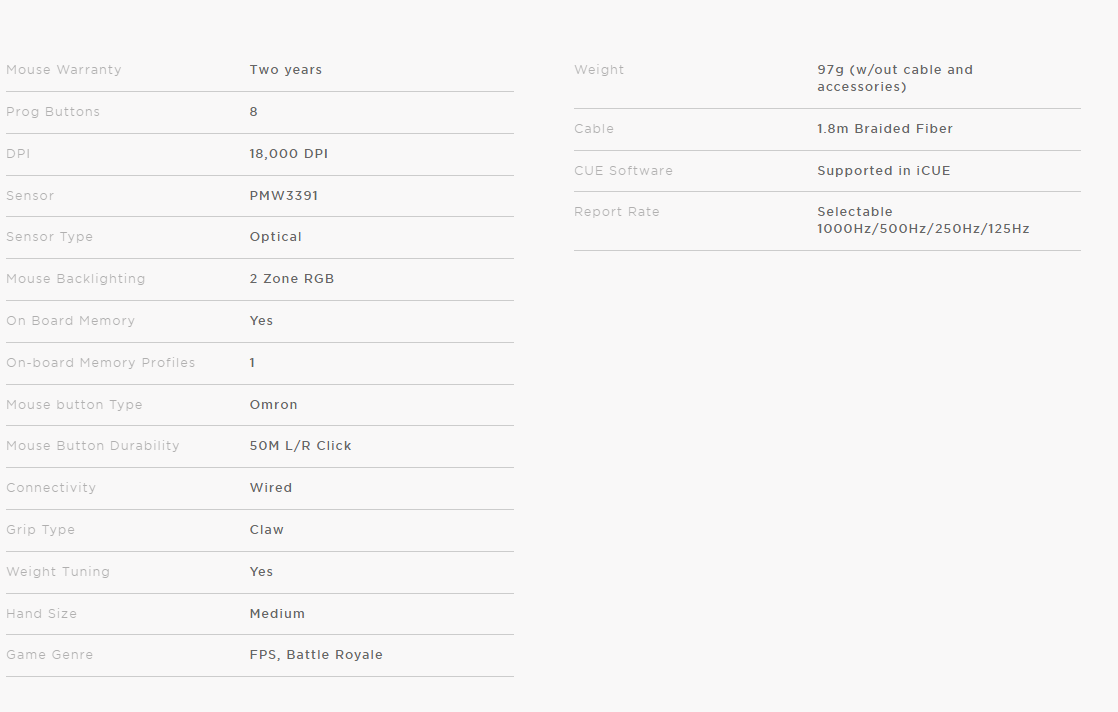Select the Two years warranty value

285,70
